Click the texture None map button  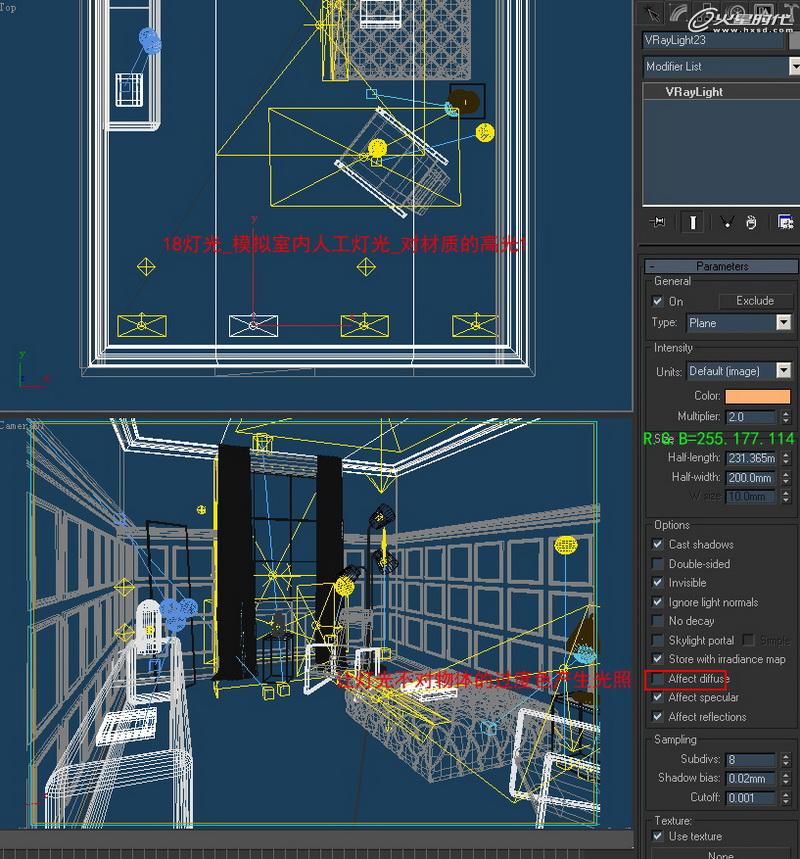click(x=721, y=854)
